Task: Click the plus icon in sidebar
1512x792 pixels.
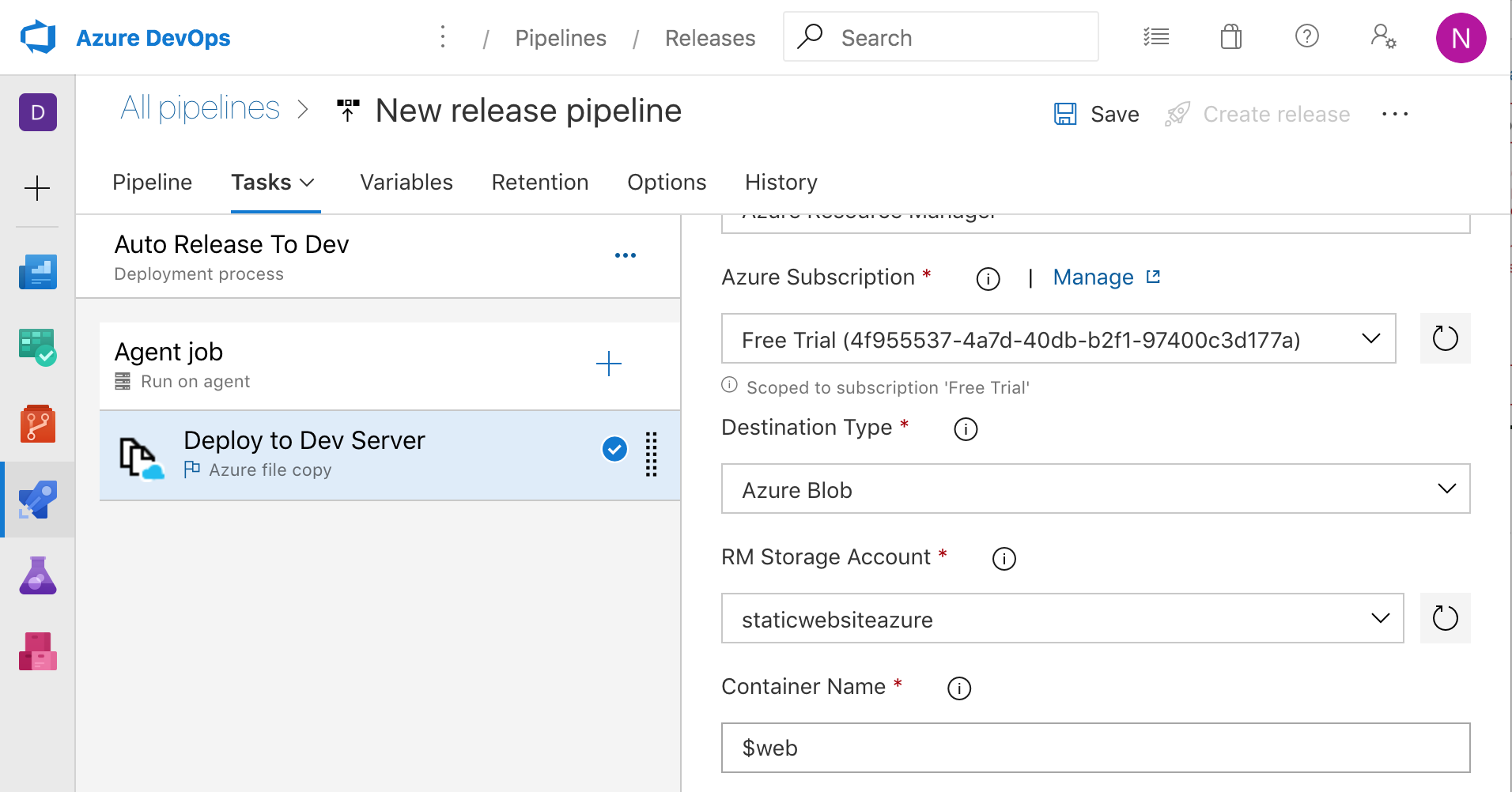Action: pyautogui.click(x=37, y=188)
